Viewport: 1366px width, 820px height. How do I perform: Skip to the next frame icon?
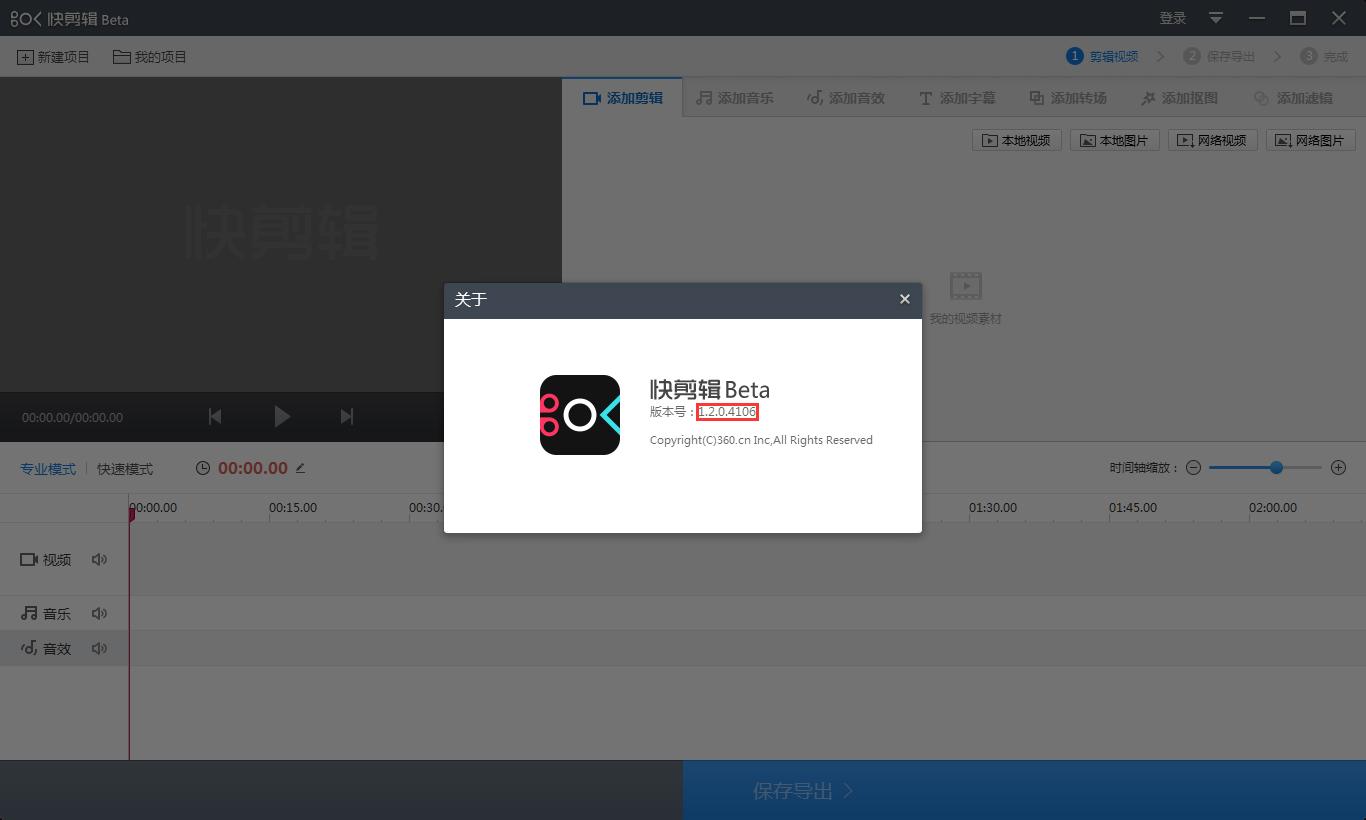click(347, 417)
